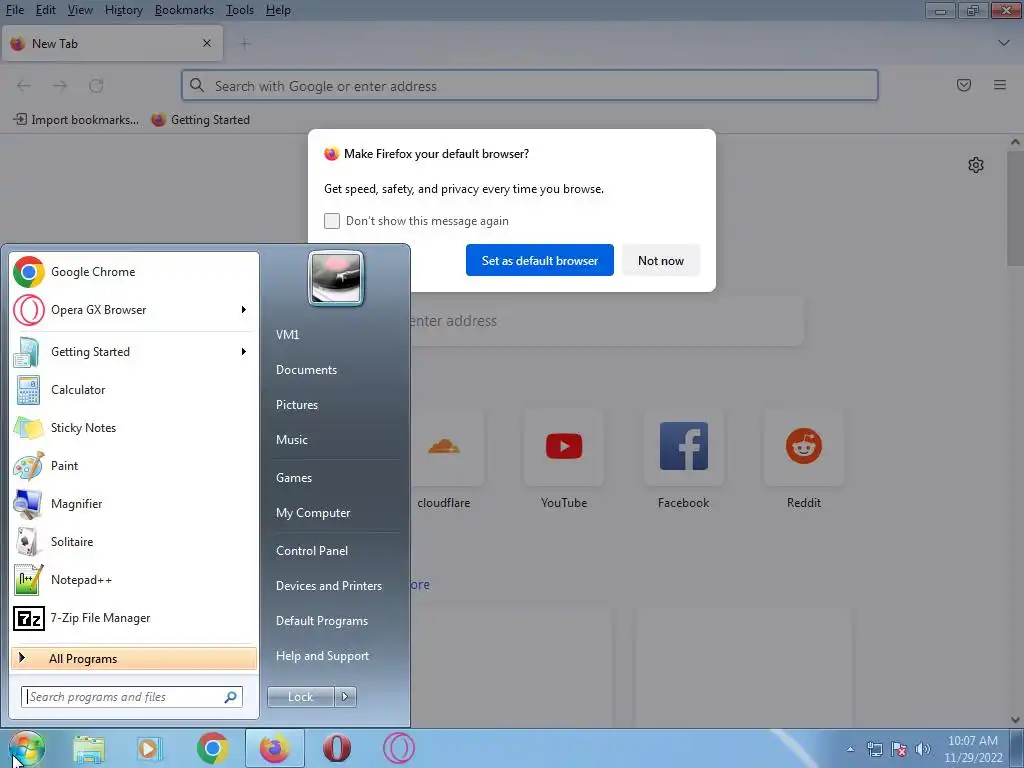The image size is (1024, 768).
Task: Open Devices and Printers
Action: pos(329,586)
